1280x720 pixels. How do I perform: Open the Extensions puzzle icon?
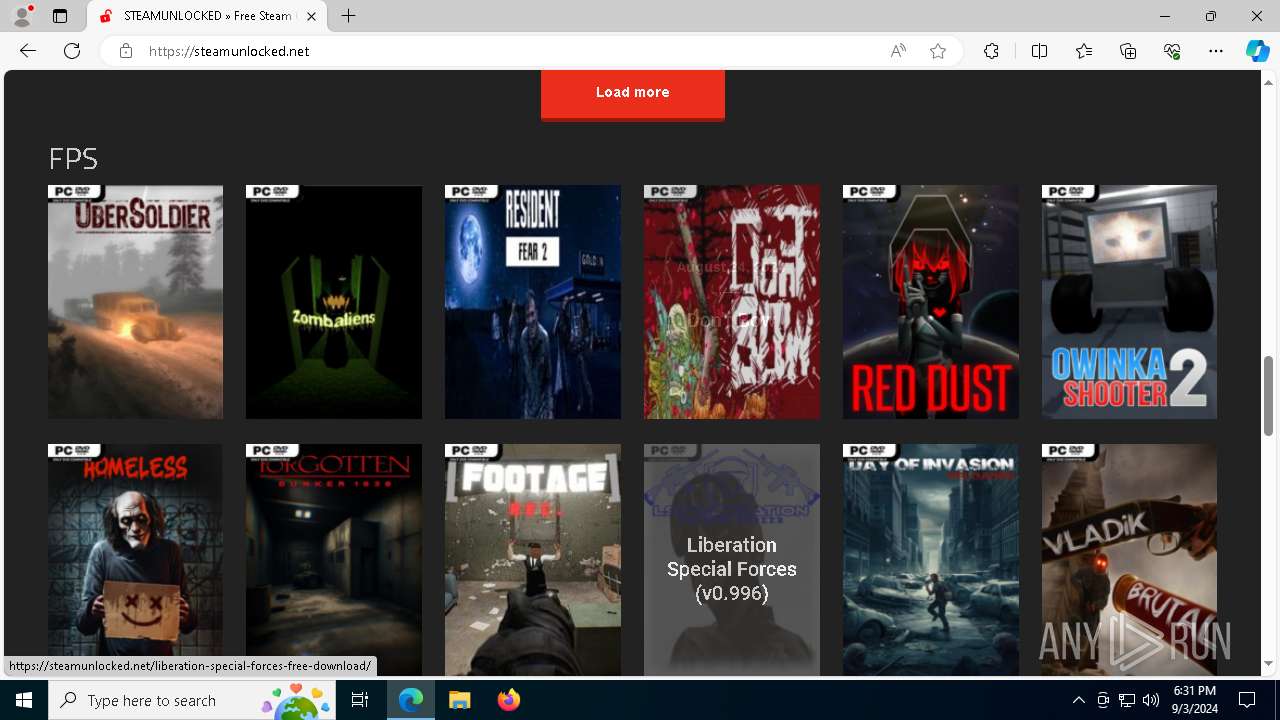click(x=991, y=51)
